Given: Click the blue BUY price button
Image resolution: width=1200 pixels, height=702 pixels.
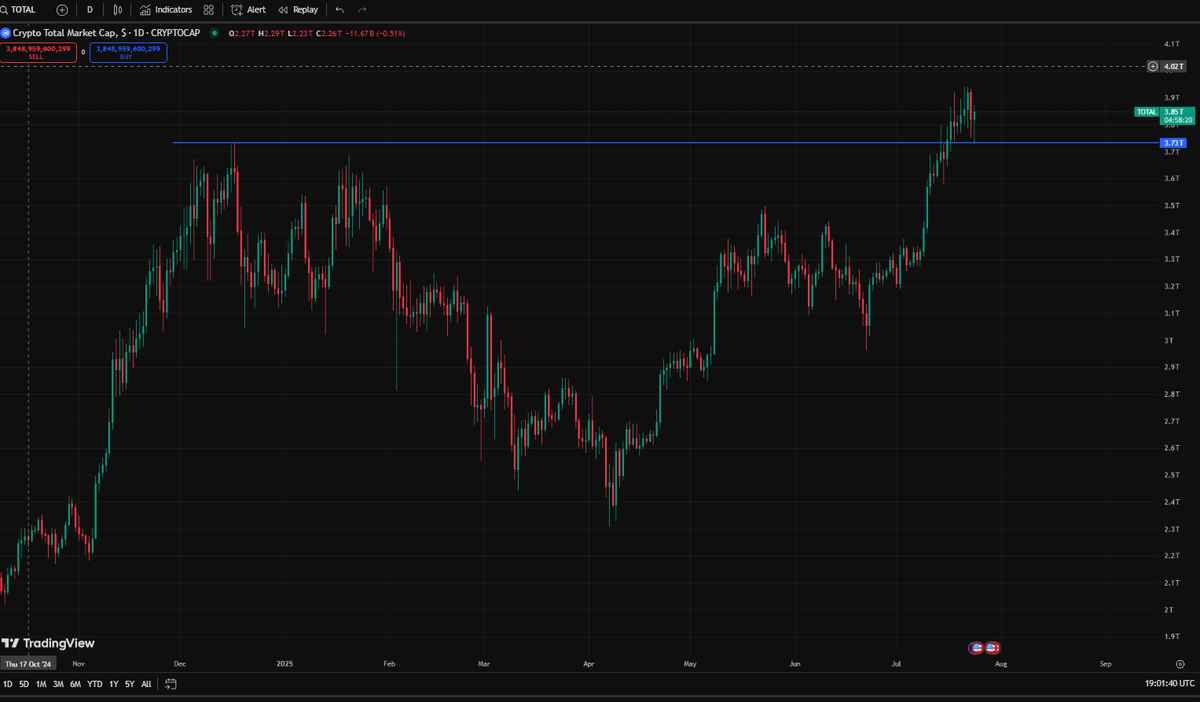Looking at the screenshot, I should coord(128,52).
